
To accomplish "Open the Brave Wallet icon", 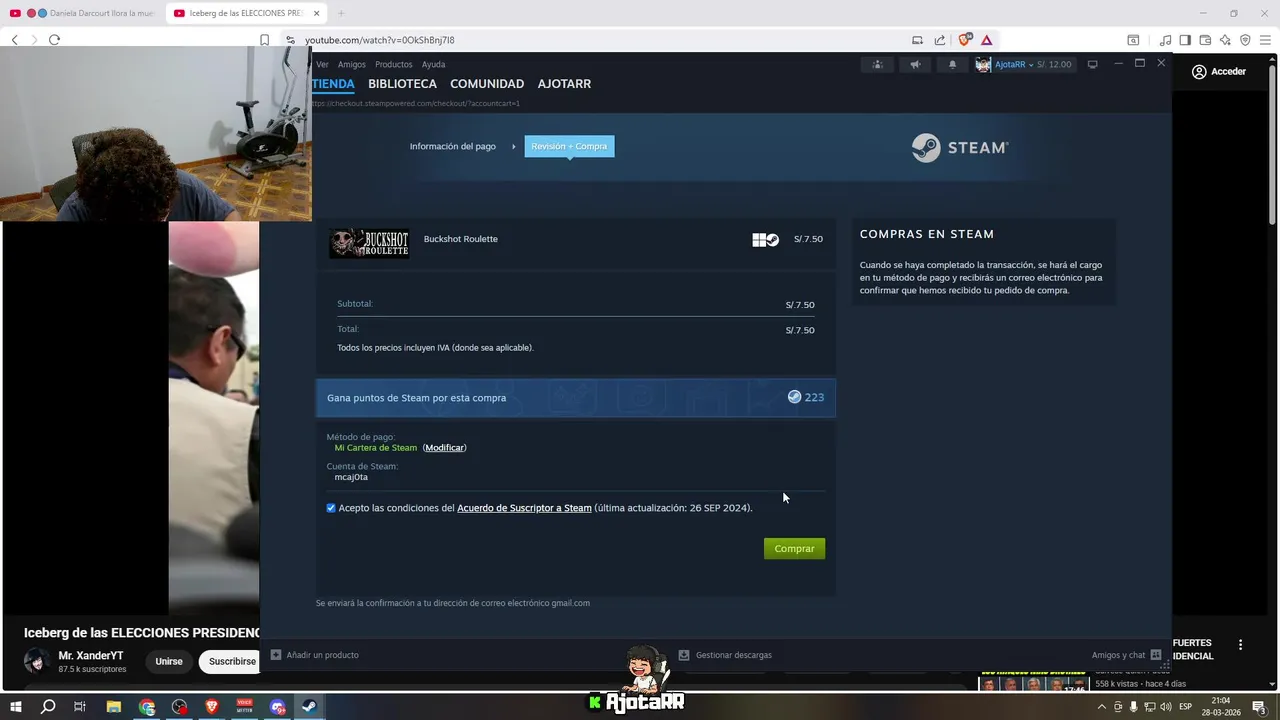I will point(1205,40).
